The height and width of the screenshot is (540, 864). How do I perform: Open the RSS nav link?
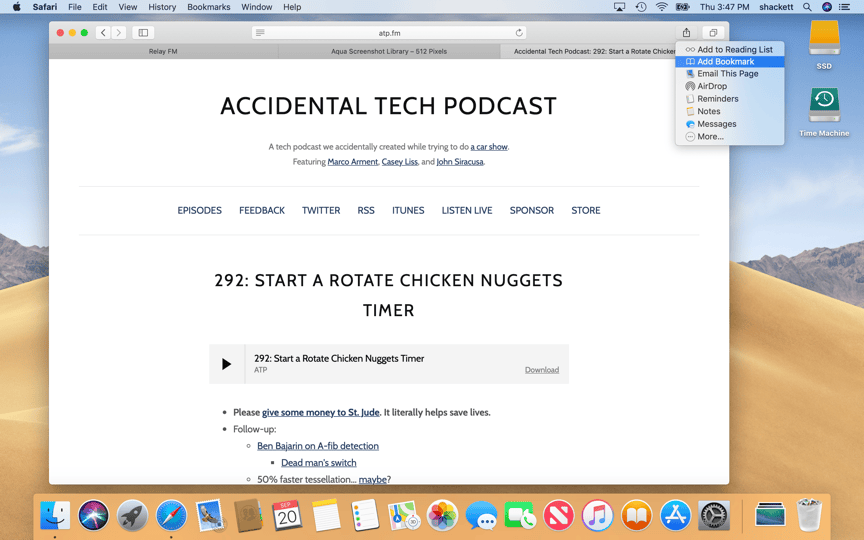point(366,210)
